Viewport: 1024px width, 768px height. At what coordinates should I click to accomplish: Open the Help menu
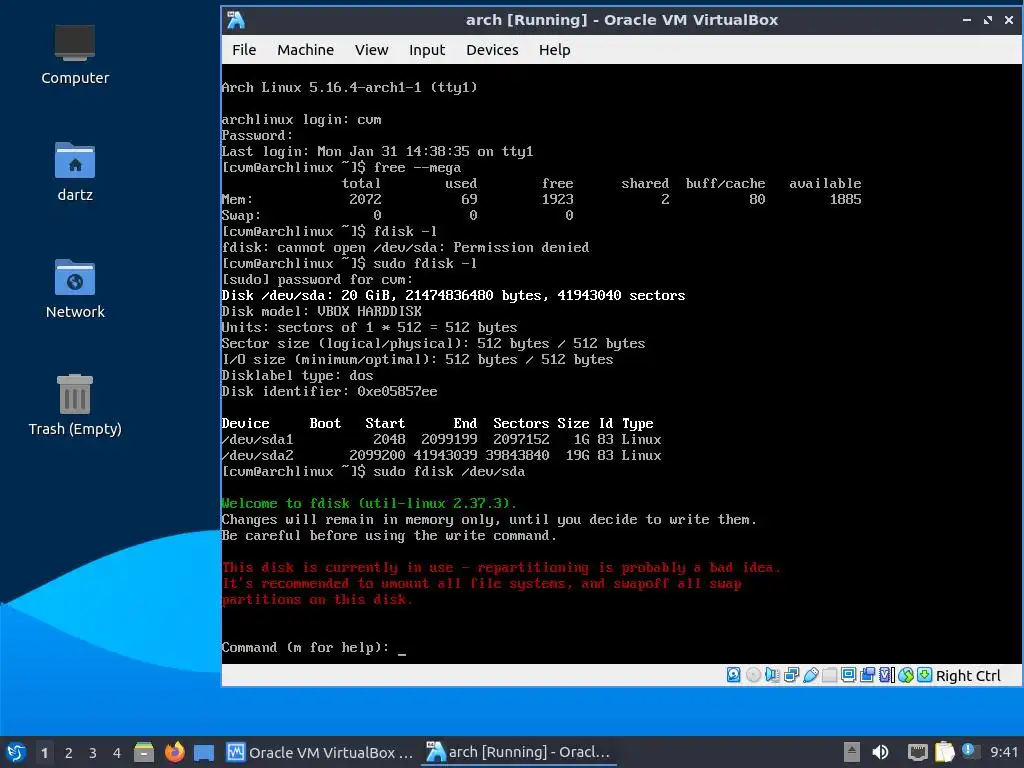(x=554, y=50)
